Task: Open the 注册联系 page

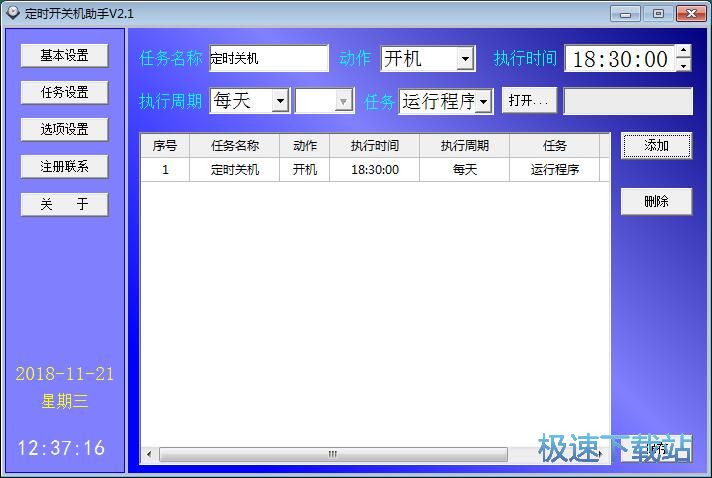Action: point(64,167)
